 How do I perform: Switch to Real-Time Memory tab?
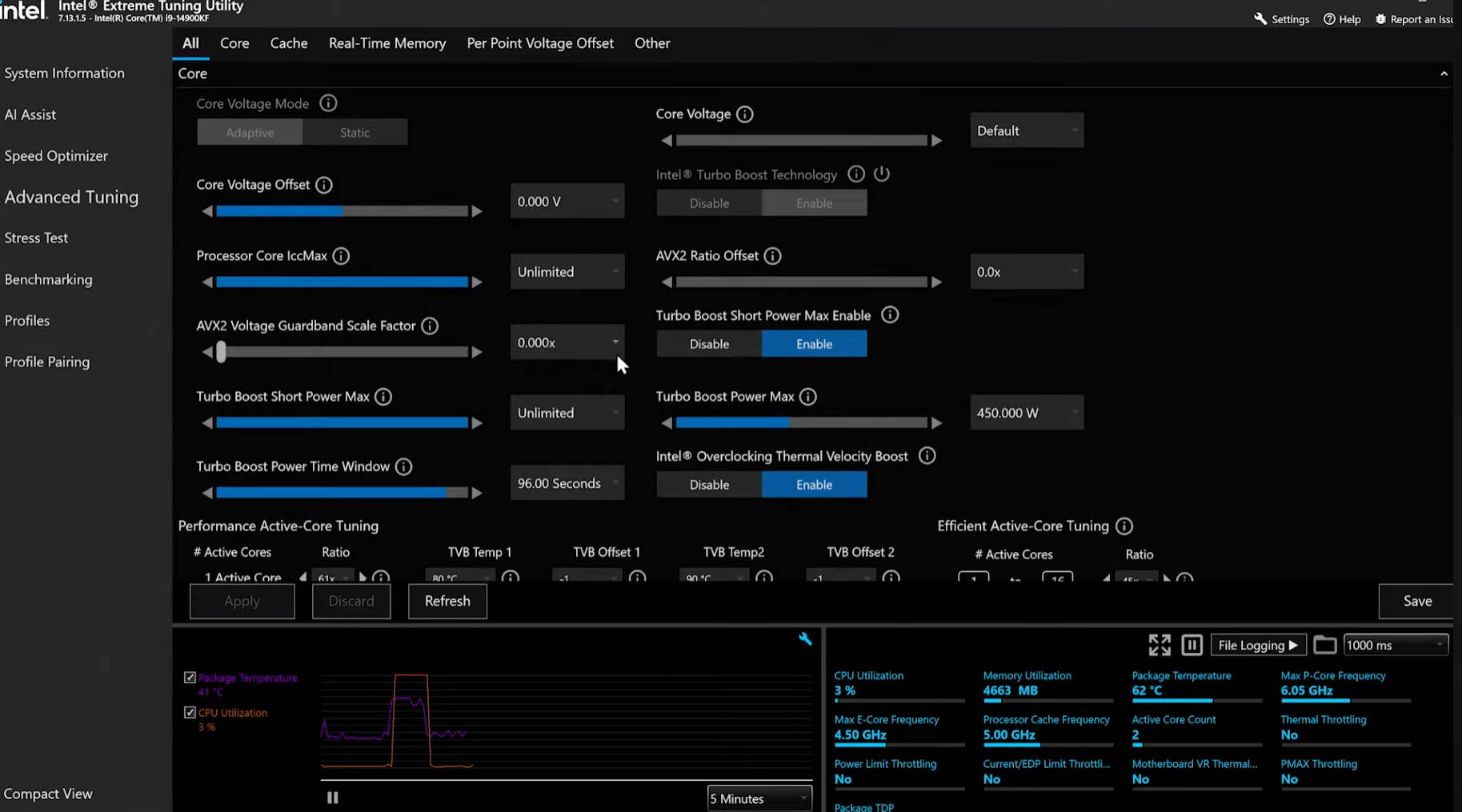pos(387,43)
